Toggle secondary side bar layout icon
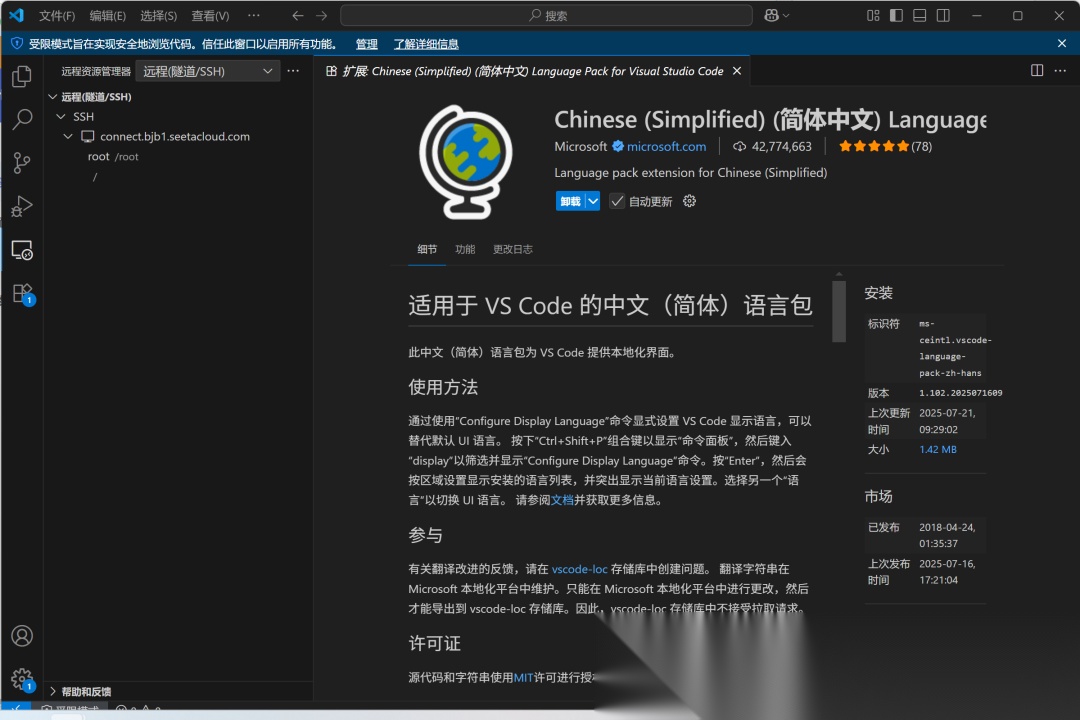This screenshot has height=720, width=1080. [x=943, y=15]
